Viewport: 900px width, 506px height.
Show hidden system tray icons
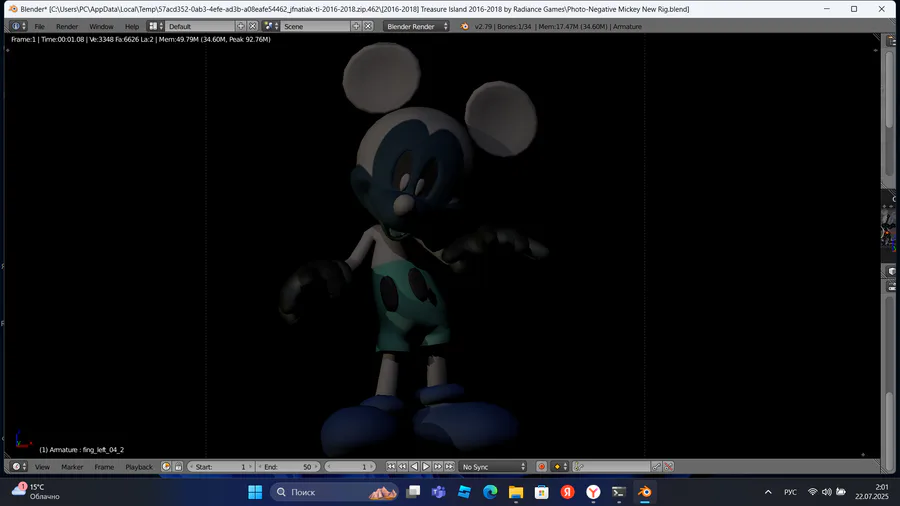[x=768, y=492]
